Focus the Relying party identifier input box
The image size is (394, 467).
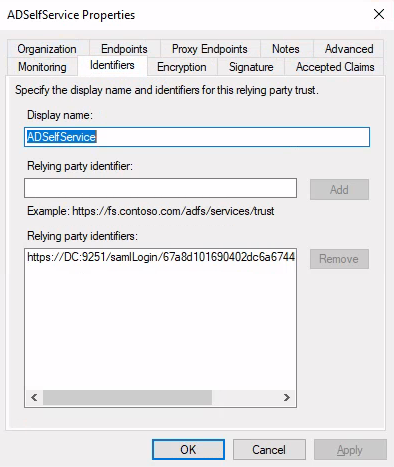(160, 188)
